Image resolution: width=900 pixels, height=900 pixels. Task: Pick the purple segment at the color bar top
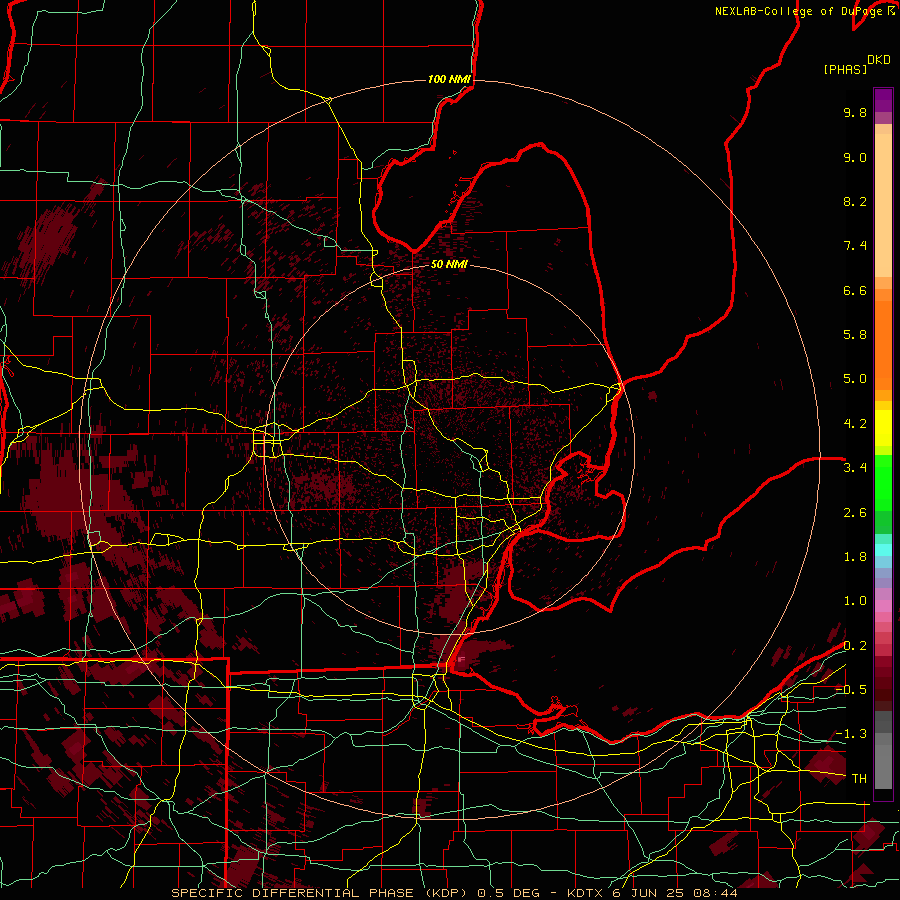point(883,100)
